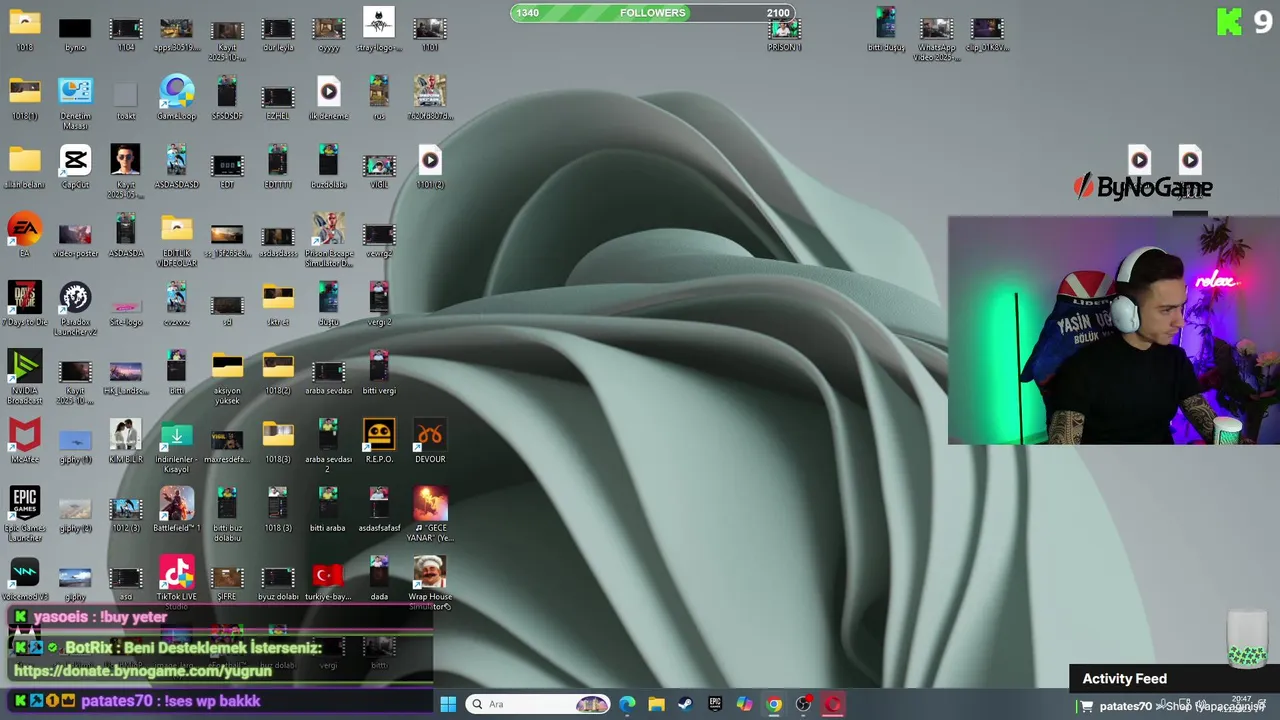Launch TikTok LIVE Studio shortcut
This screenshot has height=720, width=1280.
point(176,583)
